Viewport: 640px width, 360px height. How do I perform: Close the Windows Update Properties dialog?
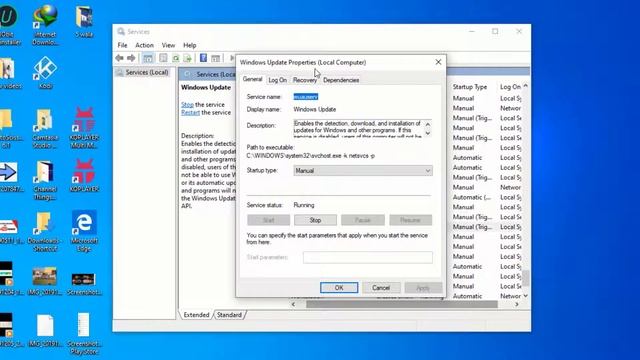pyautogui.click(x=438, y=62)
